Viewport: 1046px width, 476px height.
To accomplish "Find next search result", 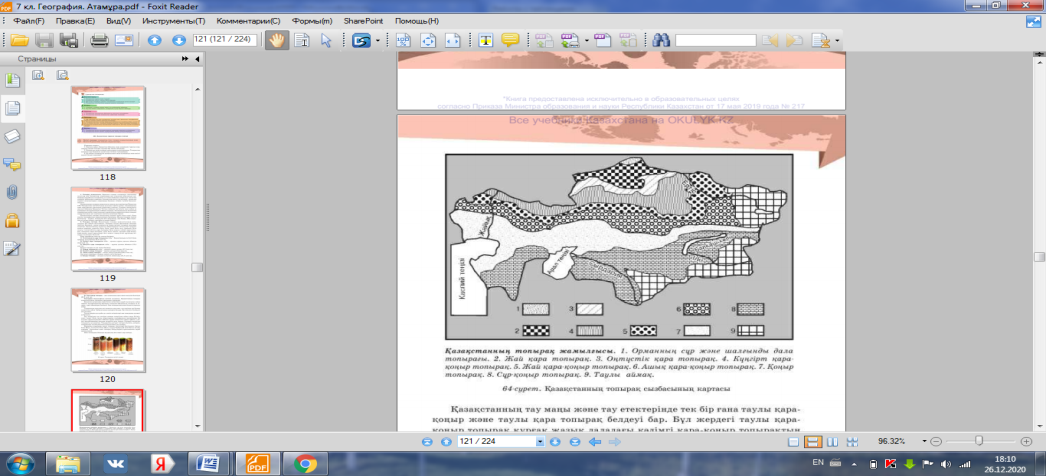I will tap(794, 41).
